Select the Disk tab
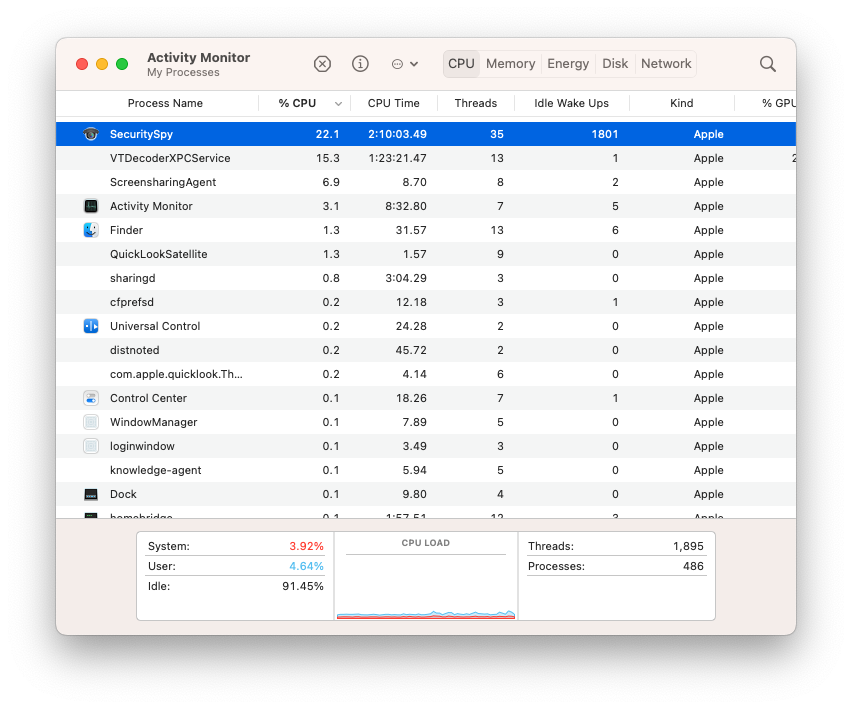Viewport: 852px width, 709px height. coord(615,64)
